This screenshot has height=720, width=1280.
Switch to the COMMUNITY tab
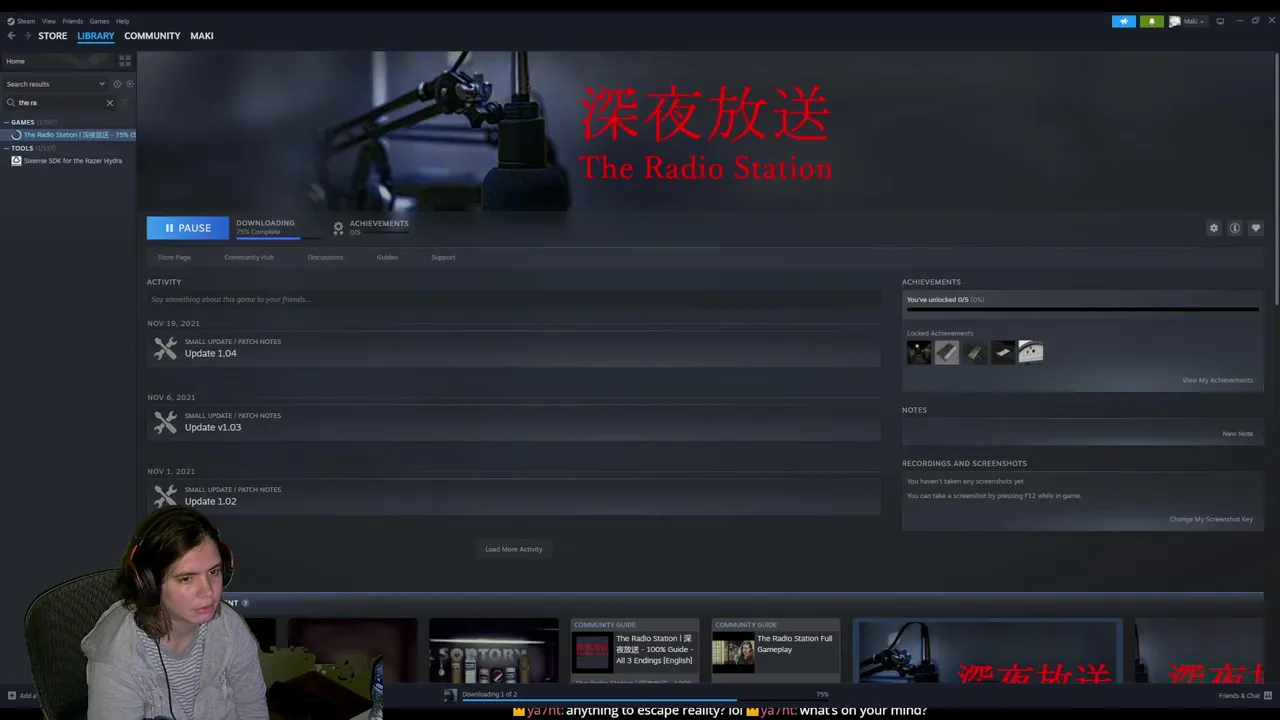coord(152,36)
